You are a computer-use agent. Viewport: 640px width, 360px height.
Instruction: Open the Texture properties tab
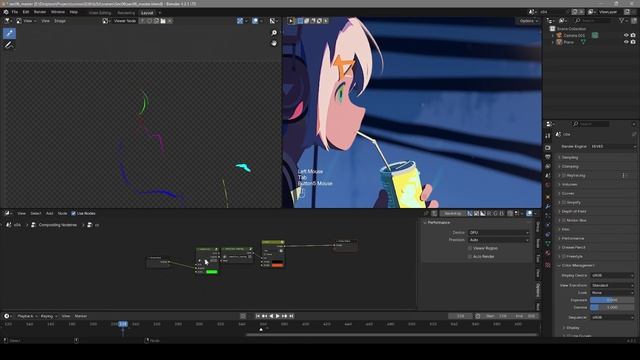coord(548,264)
